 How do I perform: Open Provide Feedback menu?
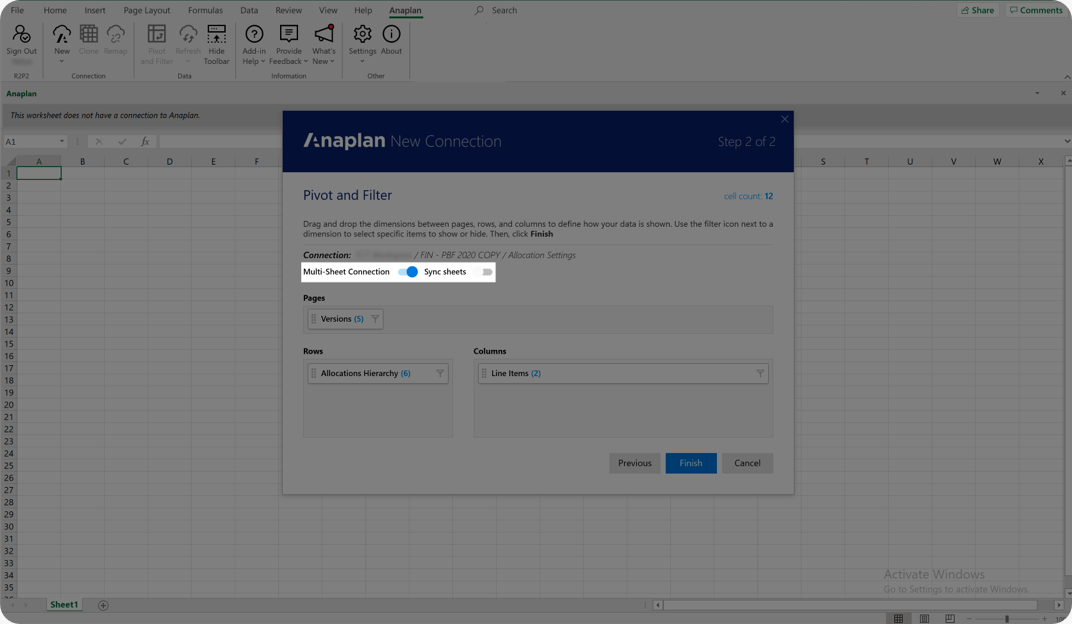click(x=289, y=45)
